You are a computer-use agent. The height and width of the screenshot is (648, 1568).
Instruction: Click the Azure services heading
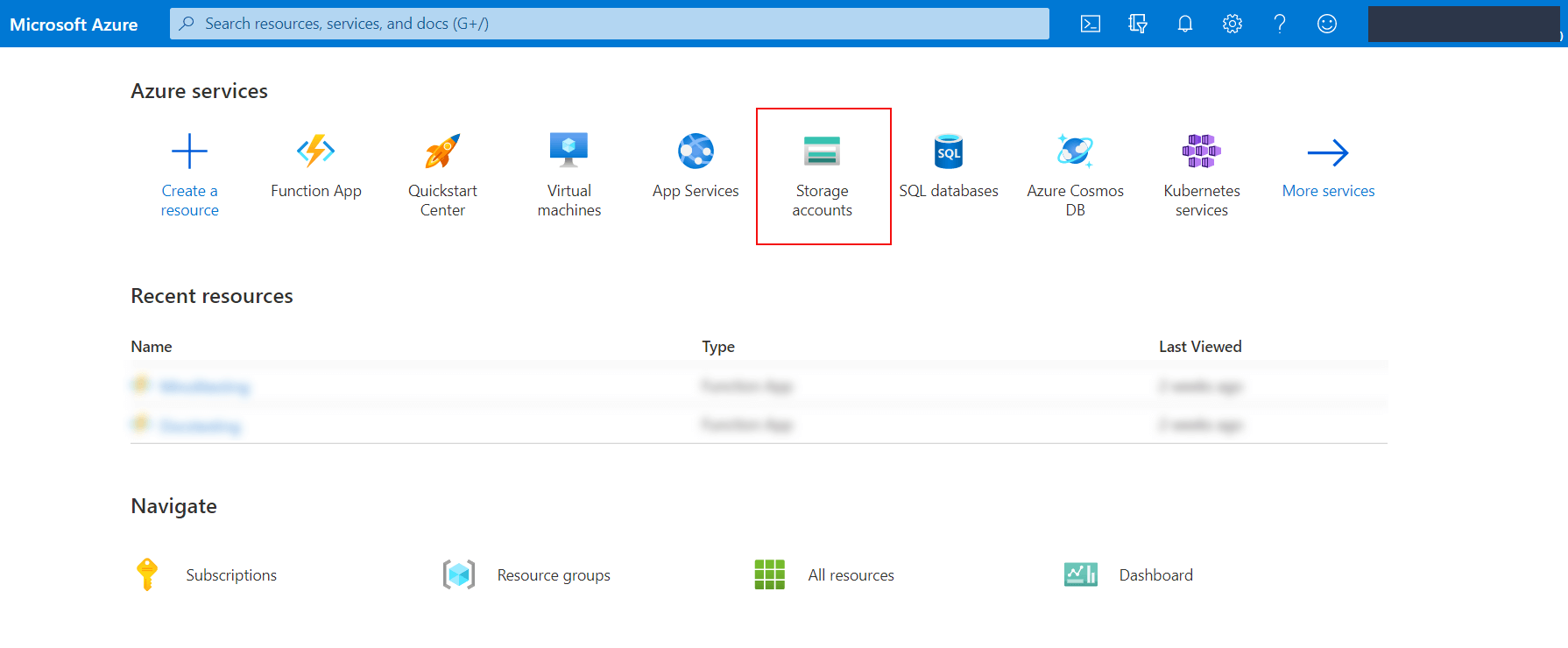point(200,91)
